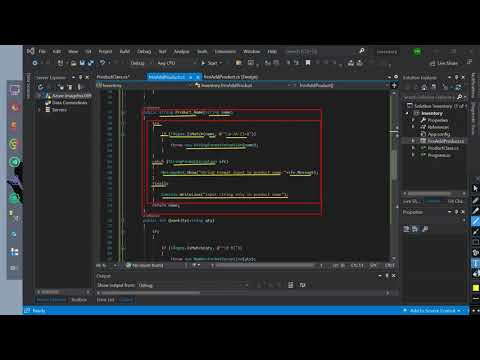Open the project navigation dropdown labeled Inventory

[143, 86]
